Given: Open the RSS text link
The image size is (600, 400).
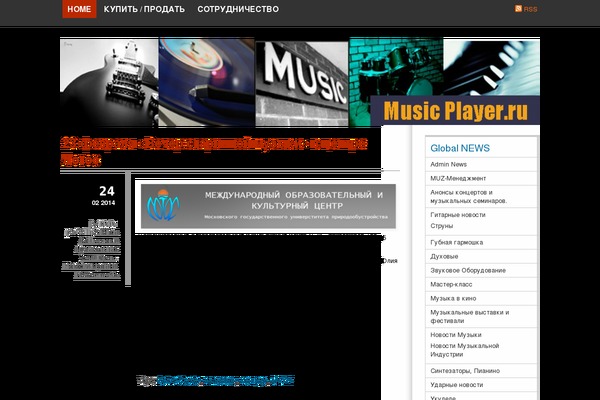Looking at the screenshot, I should 530,9.
